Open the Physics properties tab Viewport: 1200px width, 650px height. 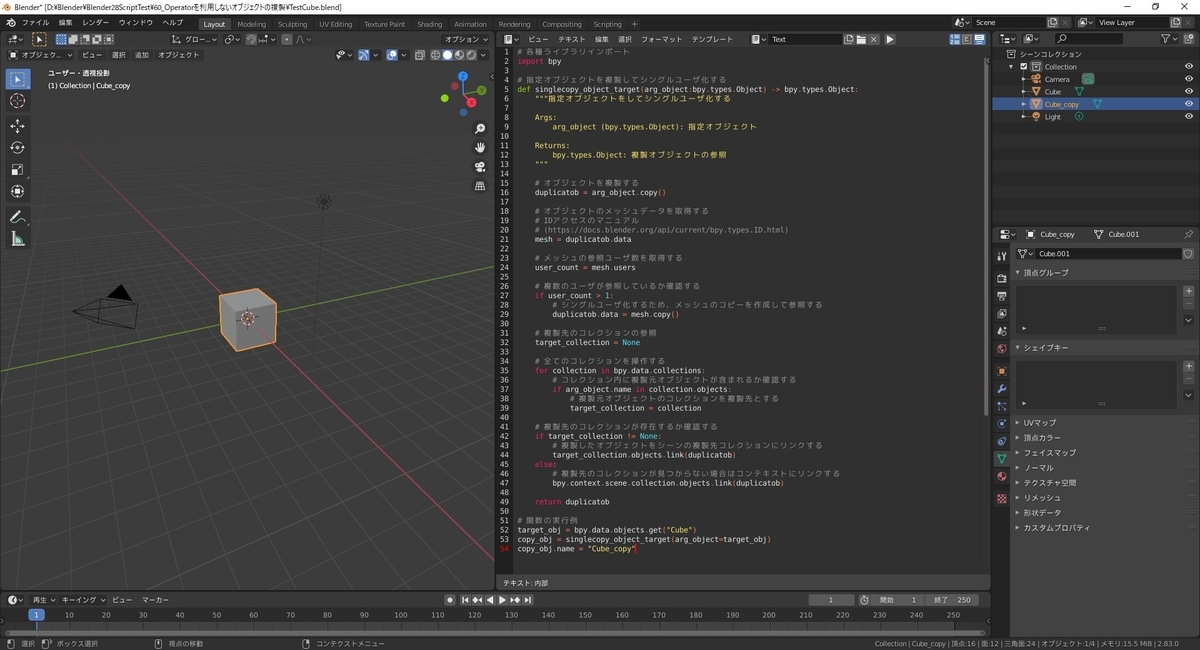pos(1001,424)
